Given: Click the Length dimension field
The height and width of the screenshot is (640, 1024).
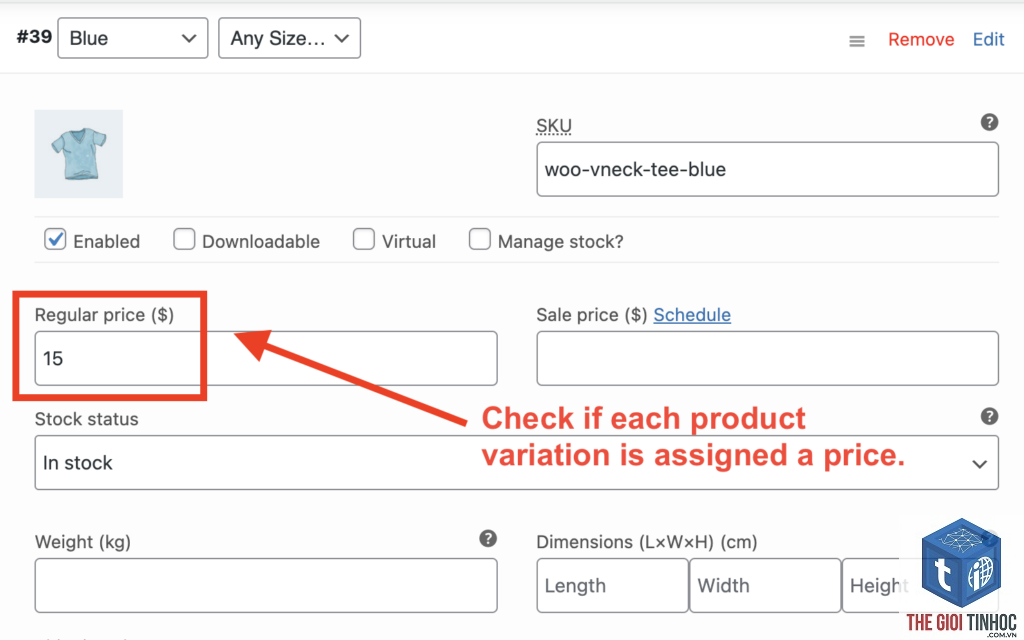Looking at the screenshot, I should [x=613, y=585].
